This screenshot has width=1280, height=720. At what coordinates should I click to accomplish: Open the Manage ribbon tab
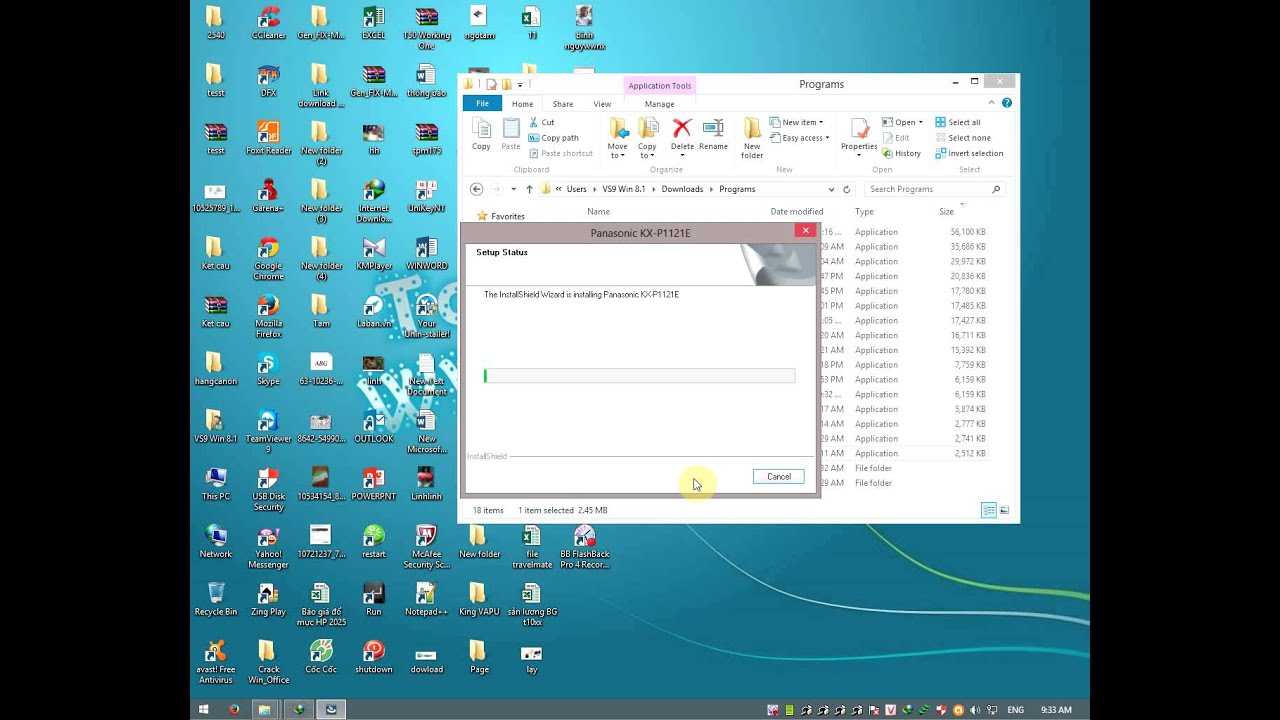coord(659,103)
